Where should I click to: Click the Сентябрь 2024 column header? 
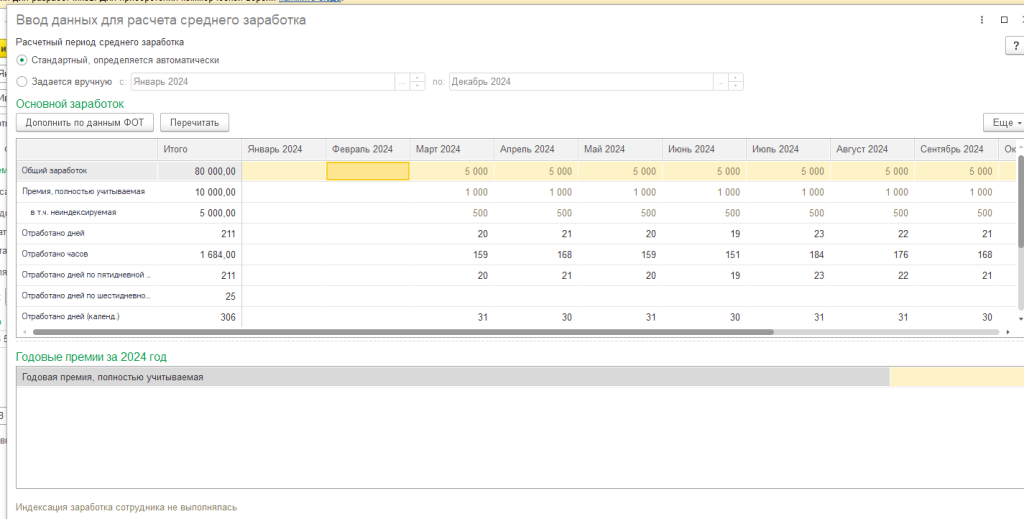pos(957,149)
